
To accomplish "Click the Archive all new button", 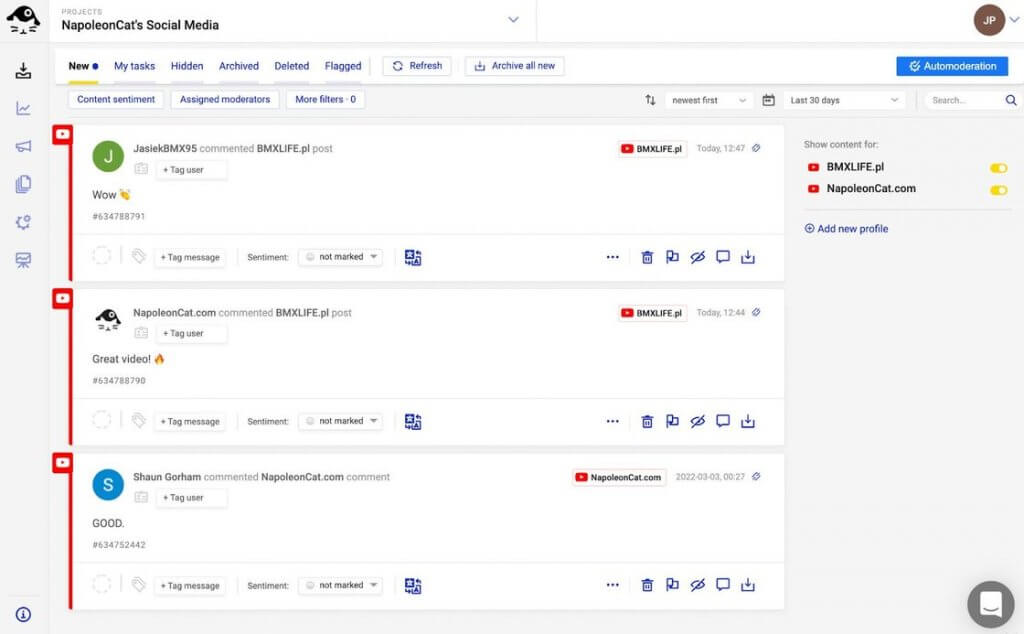I will point(515,66).
